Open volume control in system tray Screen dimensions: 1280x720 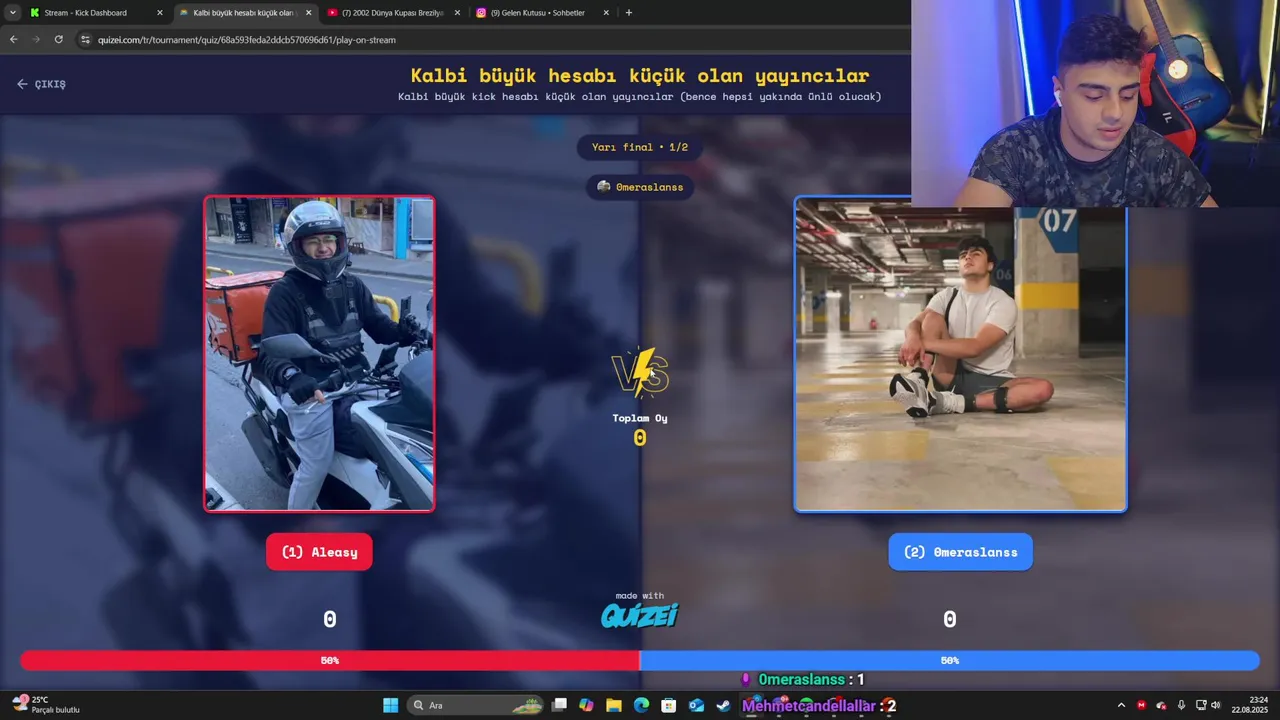click(1216, 705)
